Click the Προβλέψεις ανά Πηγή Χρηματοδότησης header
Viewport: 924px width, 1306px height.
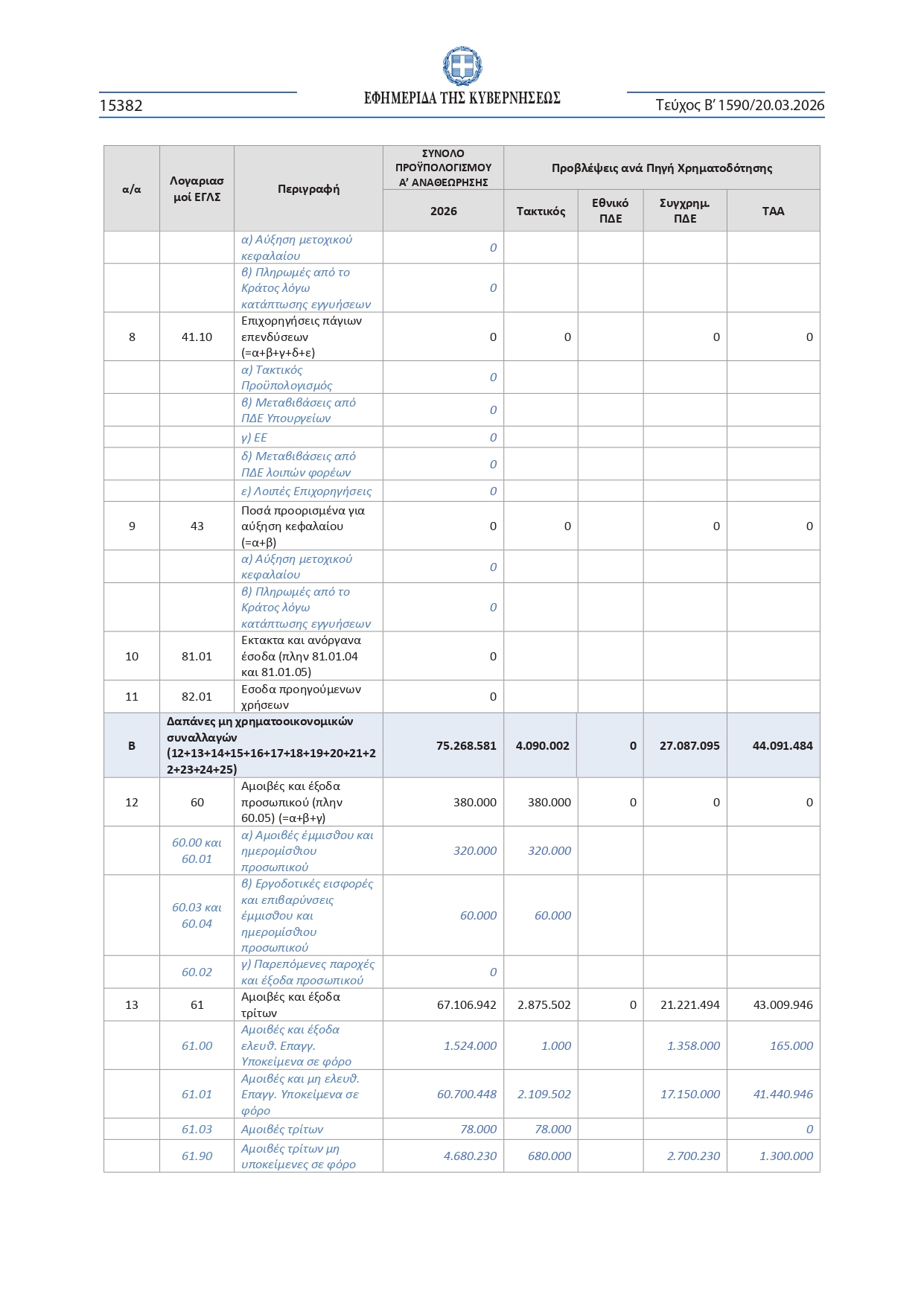[661, 168]
